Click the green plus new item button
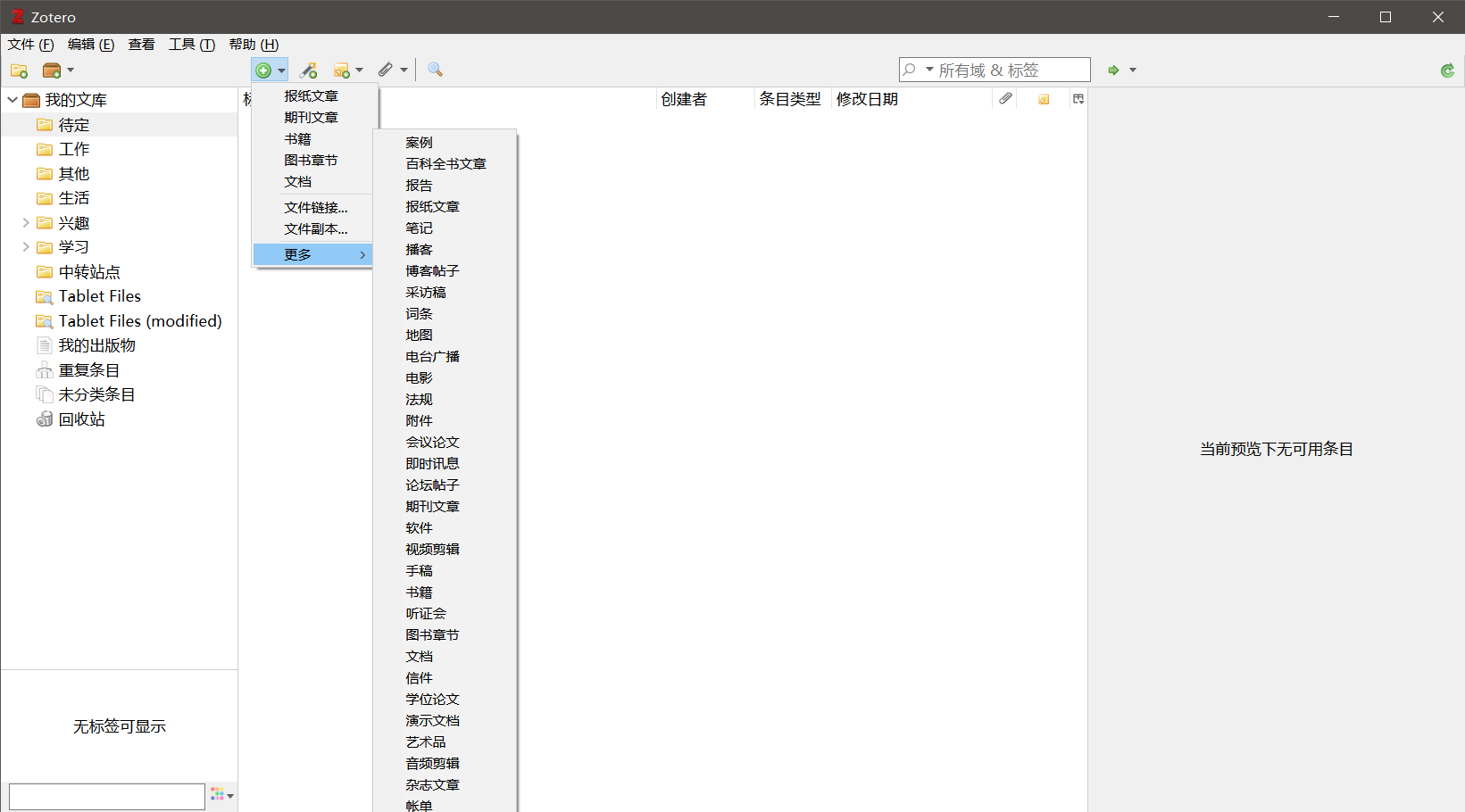 coord(263,70)
